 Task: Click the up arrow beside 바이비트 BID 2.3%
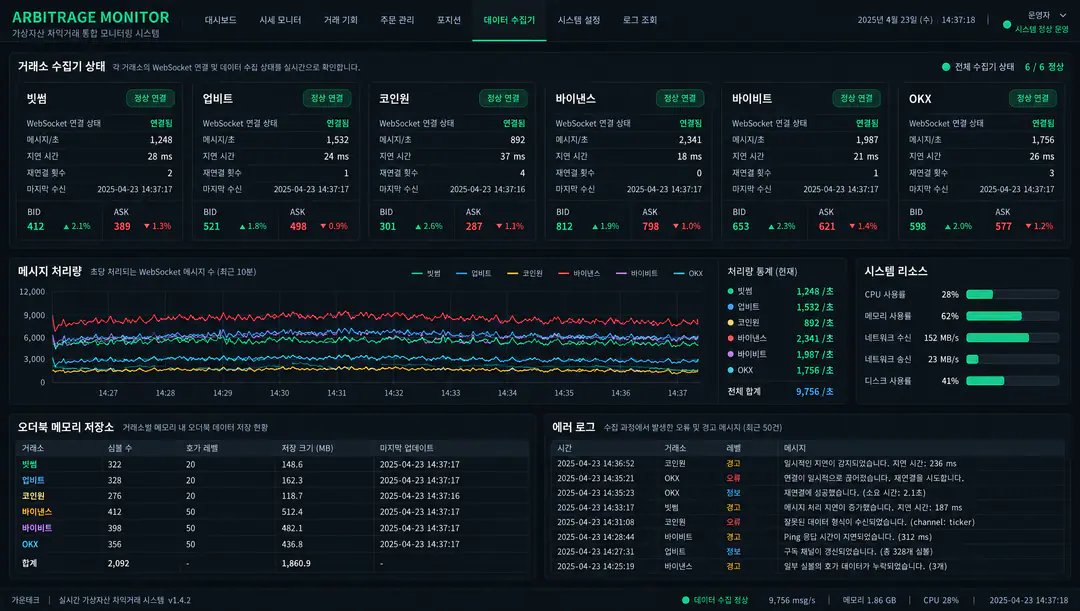[771, 226]
